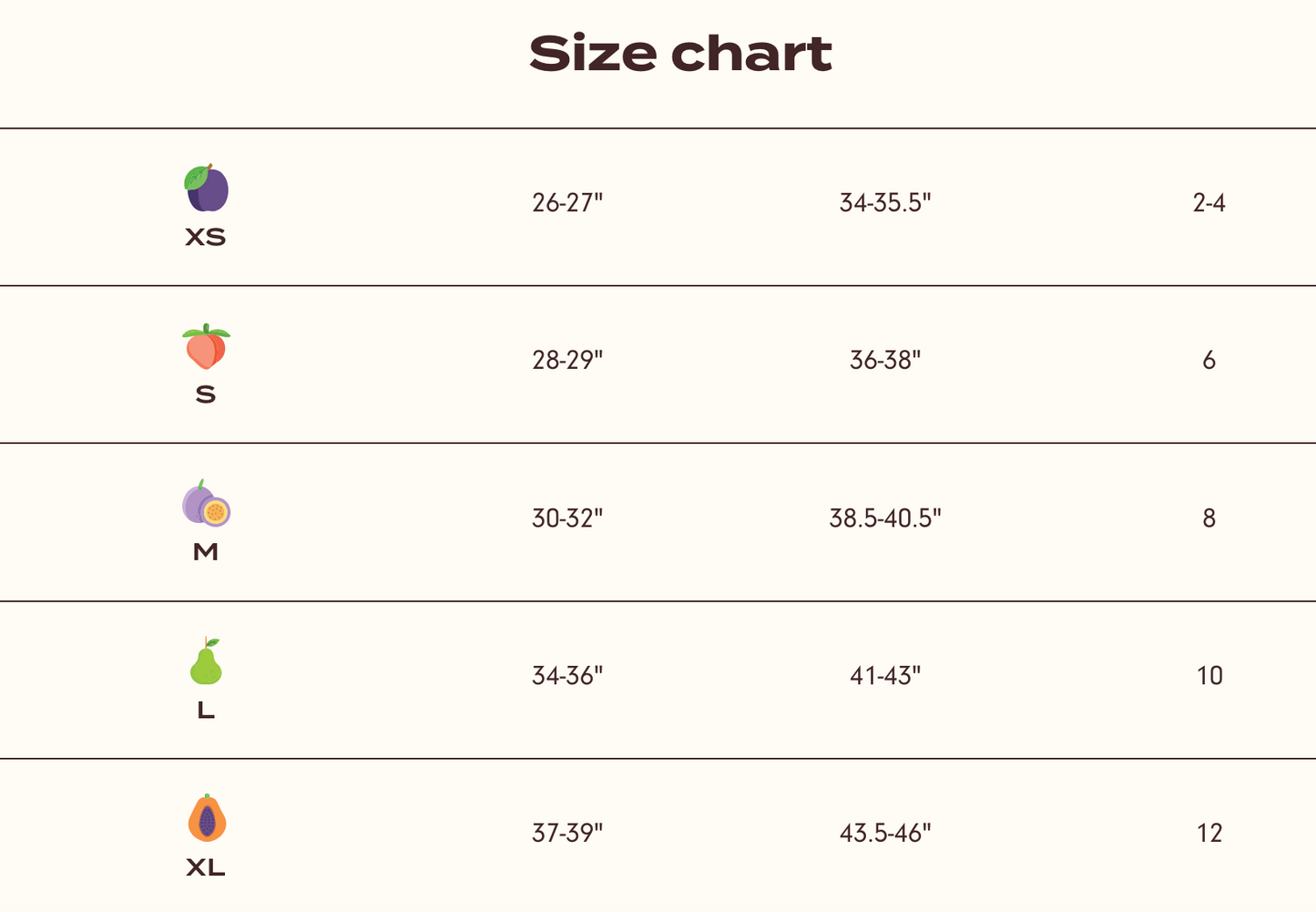The height and width of the screenshot is (912, 1316).
Task: Select the 28-29" measurement in S row
Action: click(x=567, y=361)
